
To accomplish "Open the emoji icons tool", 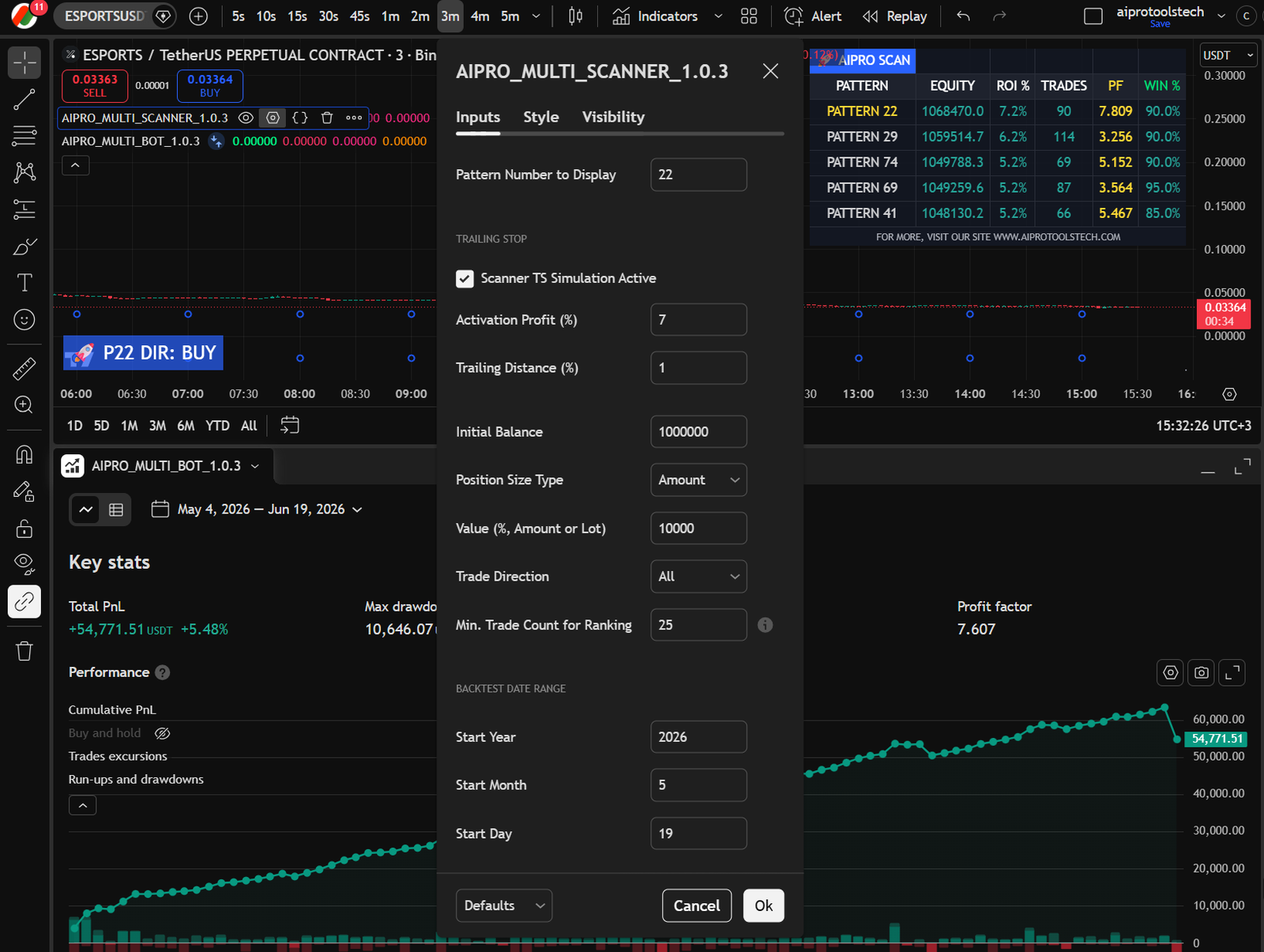I will 24,320.
